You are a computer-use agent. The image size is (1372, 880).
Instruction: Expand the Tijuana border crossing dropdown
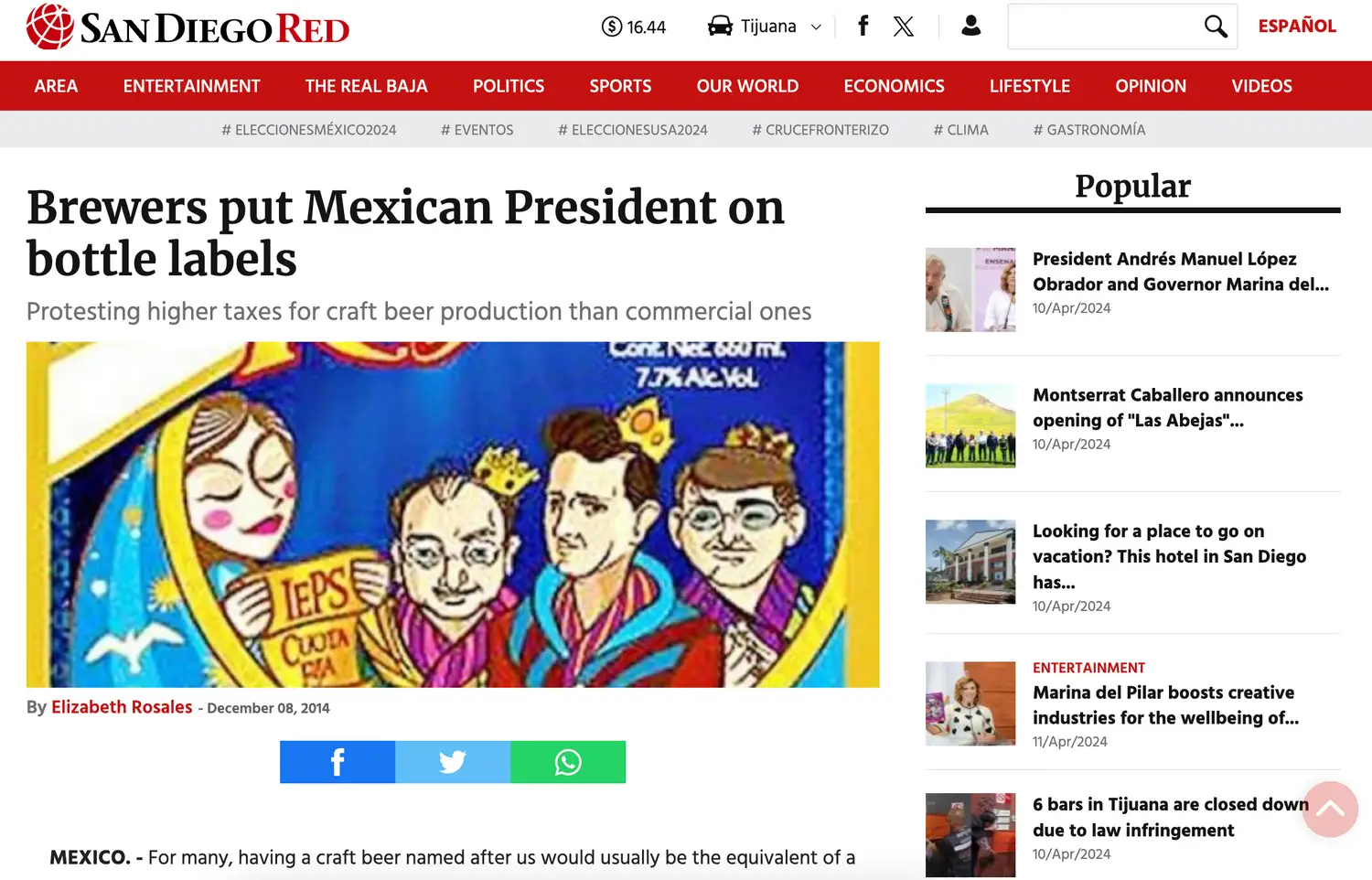click(x=765, y=27)
